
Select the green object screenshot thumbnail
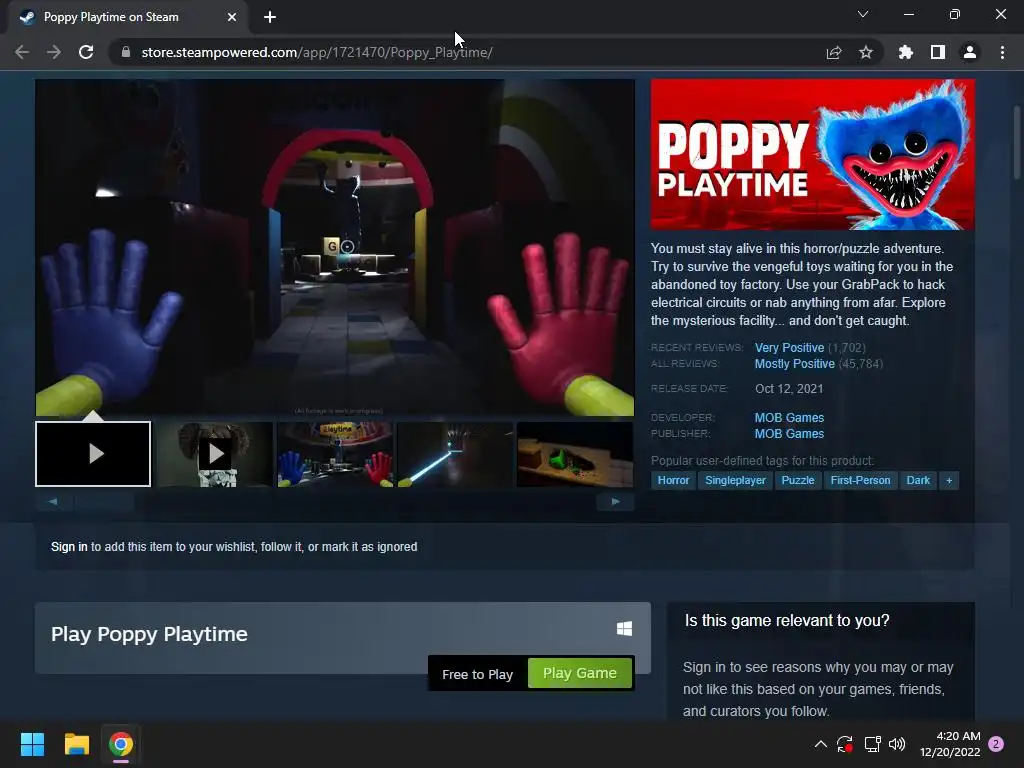click(575, 454)
